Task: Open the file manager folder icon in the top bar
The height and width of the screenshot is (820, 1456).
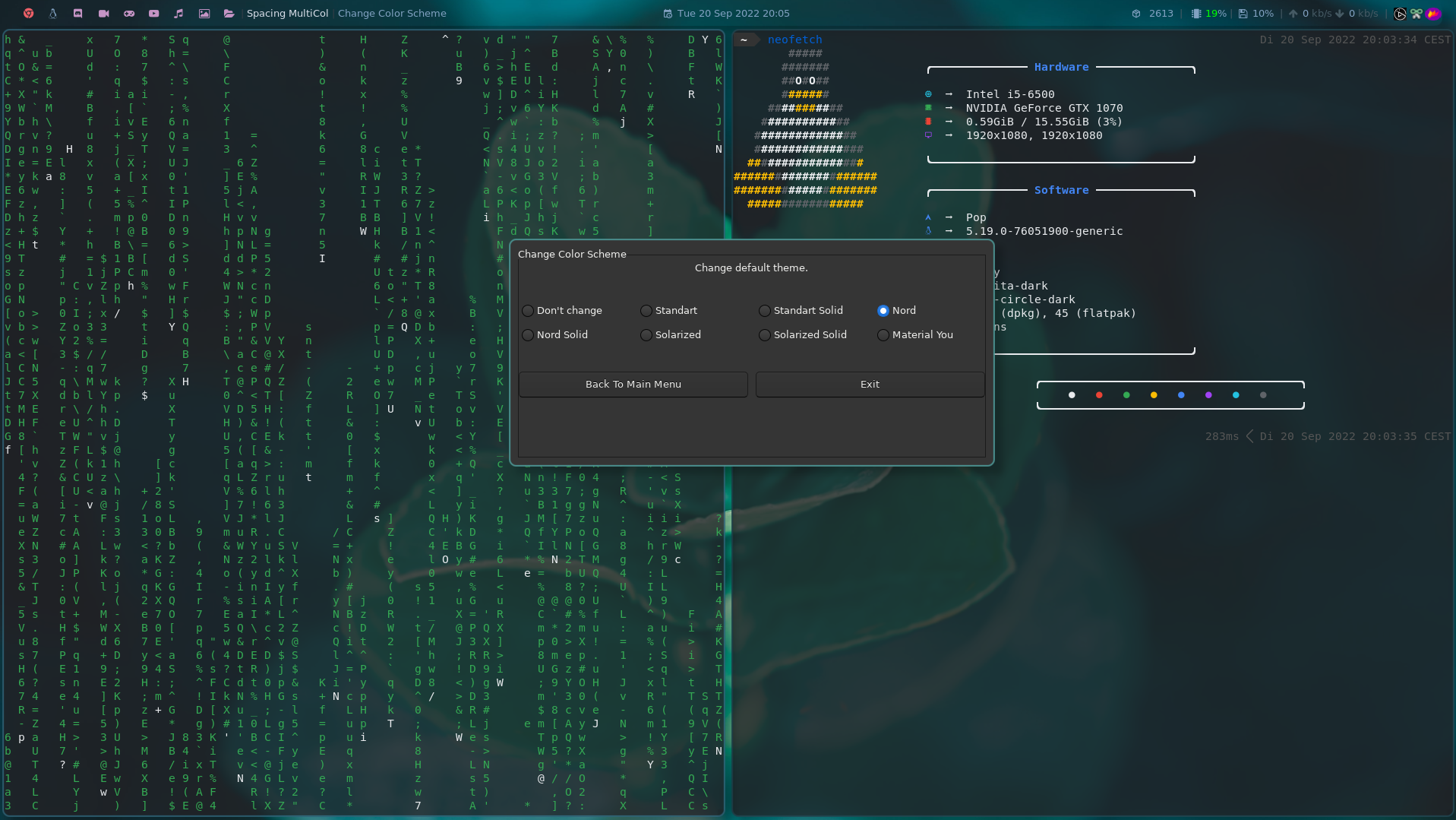Action: pos(229,13)
